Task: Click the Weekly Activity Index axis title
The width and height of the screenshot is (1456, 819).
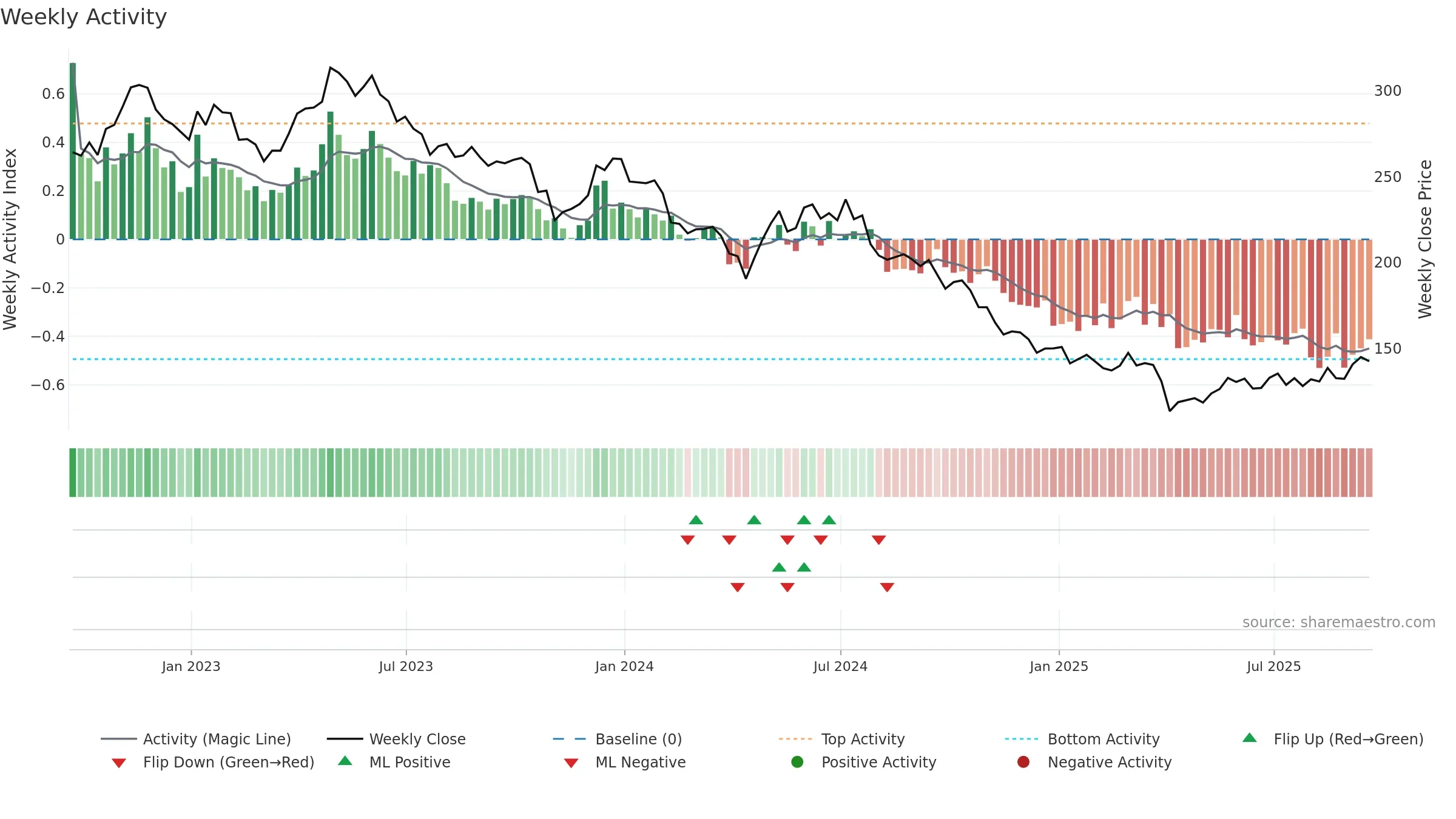Action: click(x=10, y=239)
